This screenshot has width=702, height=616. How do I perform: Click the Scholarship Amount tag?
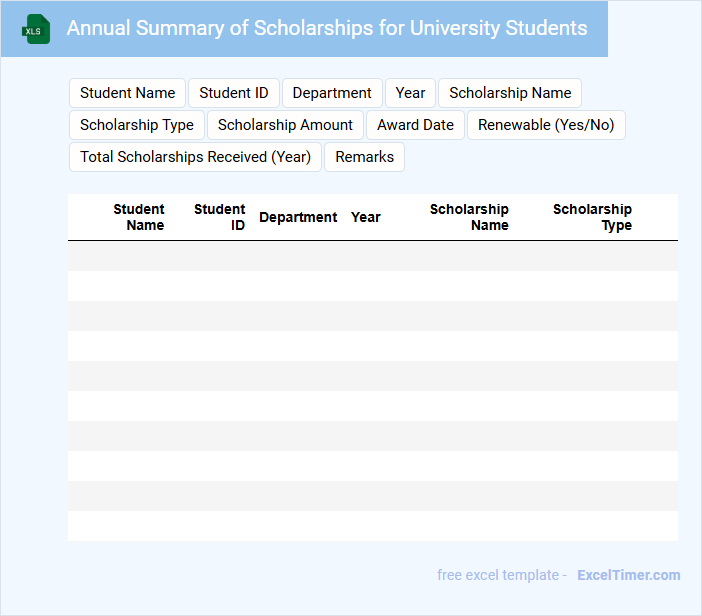pyautogui.click(x=285, y=125)
